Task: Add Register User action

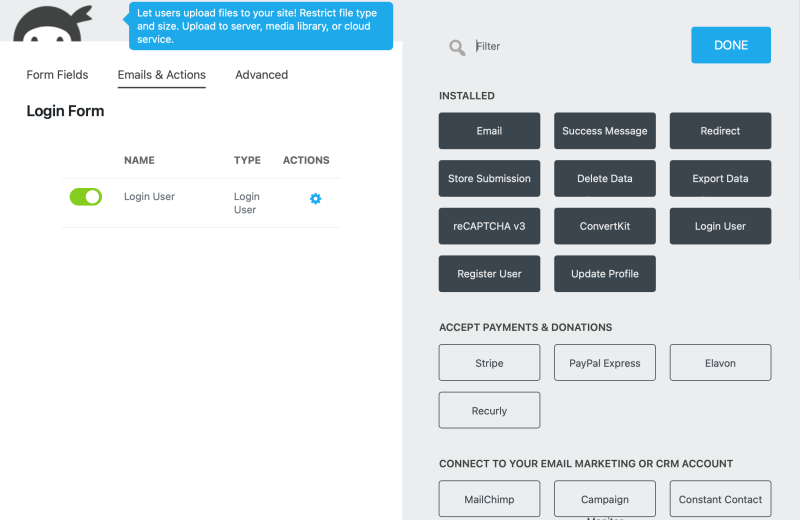Action: [x=489, y=274]
